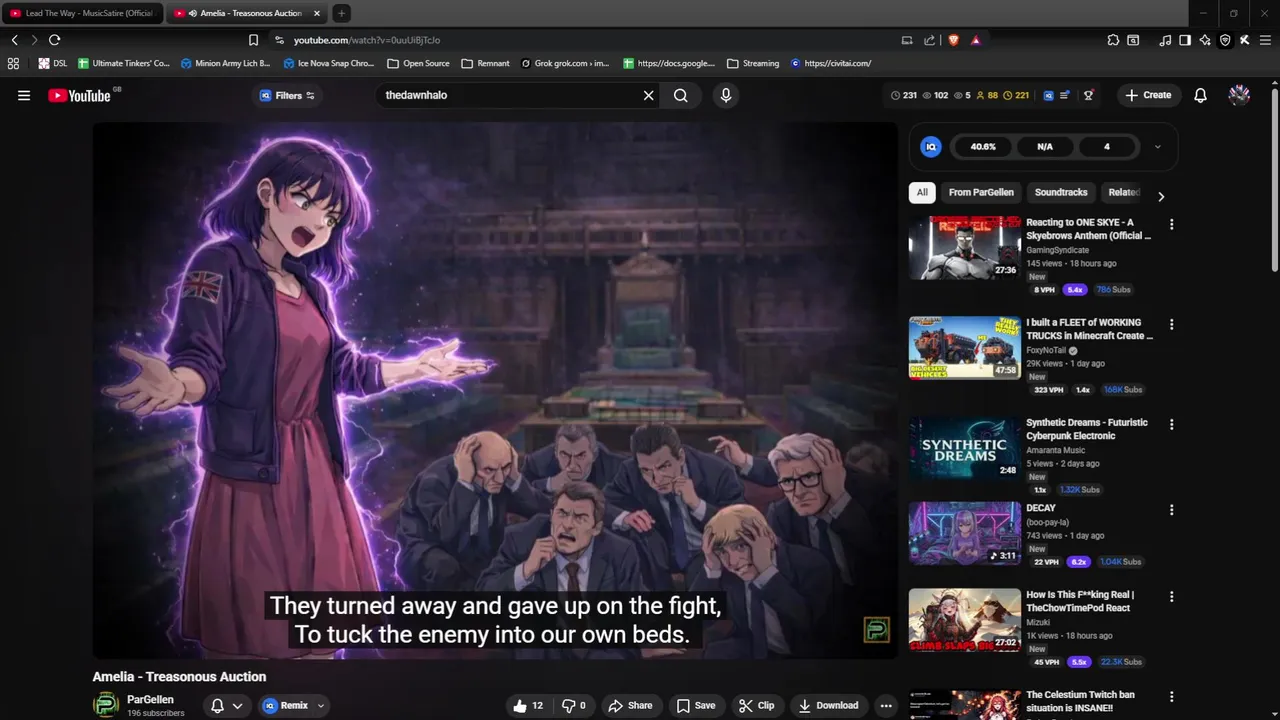Expand the Remix dropdown arrow
This screenshot has width=1280, height=720.
tap(320, 705)
